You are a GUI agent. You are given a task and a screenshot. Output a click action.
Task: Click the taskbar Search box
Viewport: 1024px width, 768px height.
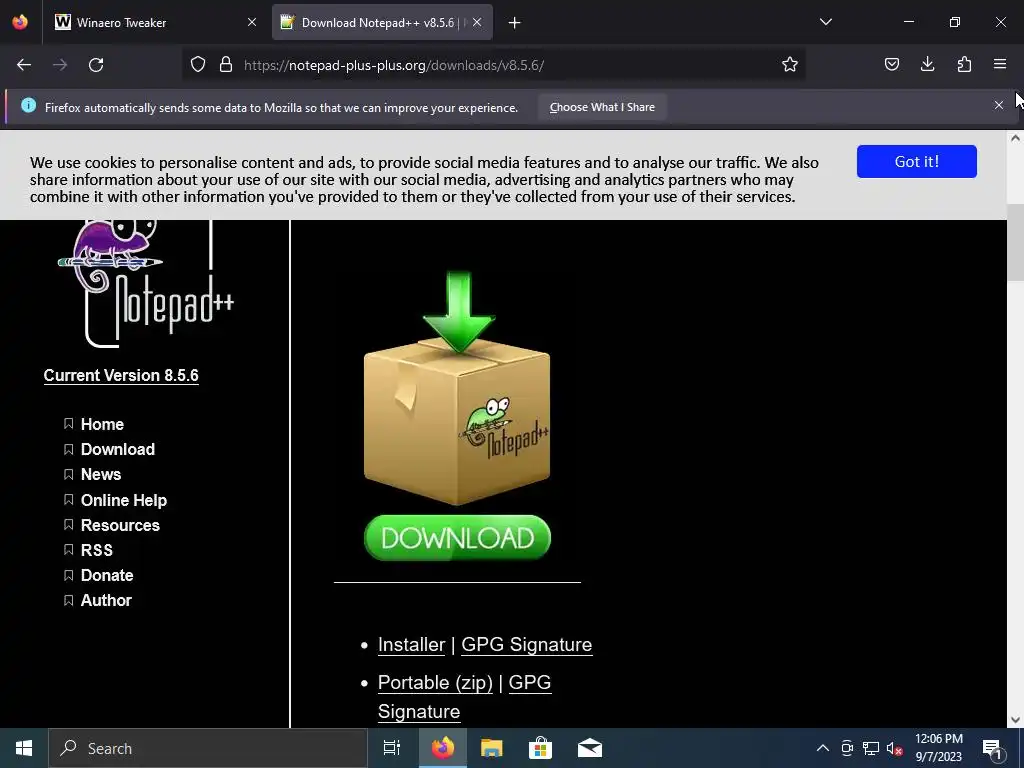[208, 748]
